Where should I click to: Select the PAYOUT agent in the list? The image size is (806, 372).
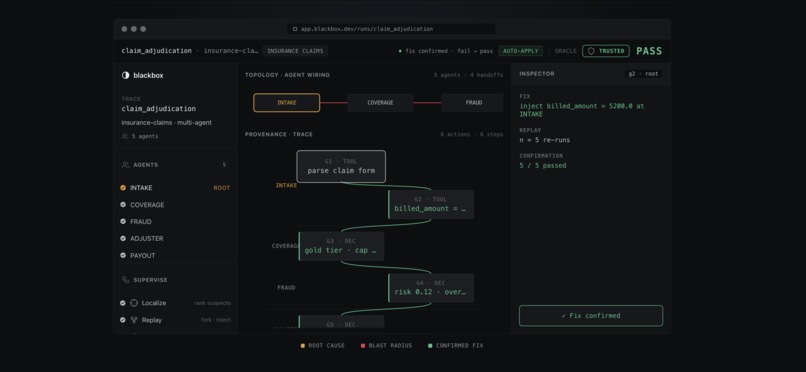pos(175,255)
